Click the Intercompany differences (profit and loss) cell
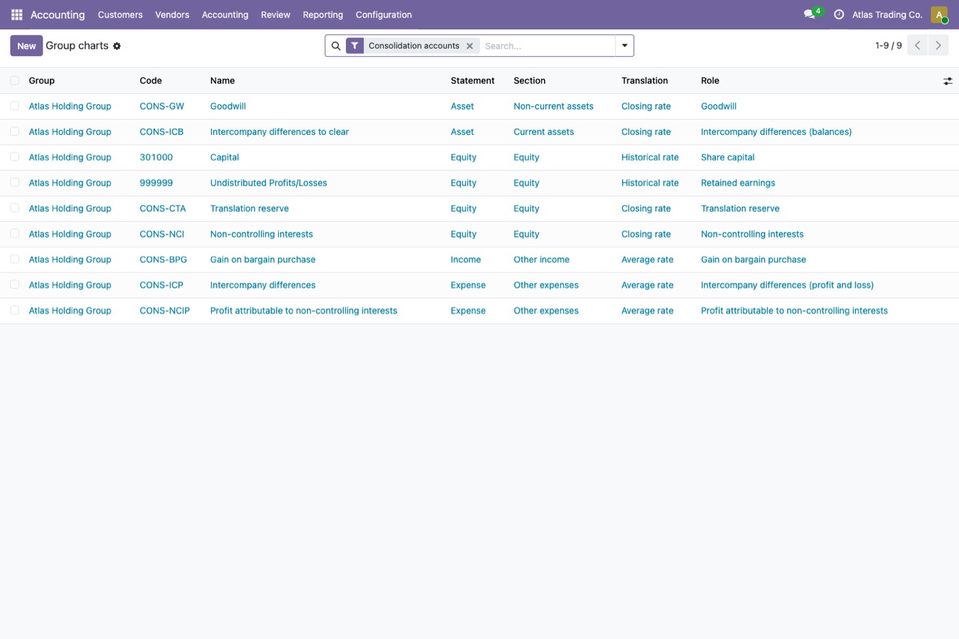Viewport: 959px width, 639px height. pyautogui.click(x=787, y=285)
